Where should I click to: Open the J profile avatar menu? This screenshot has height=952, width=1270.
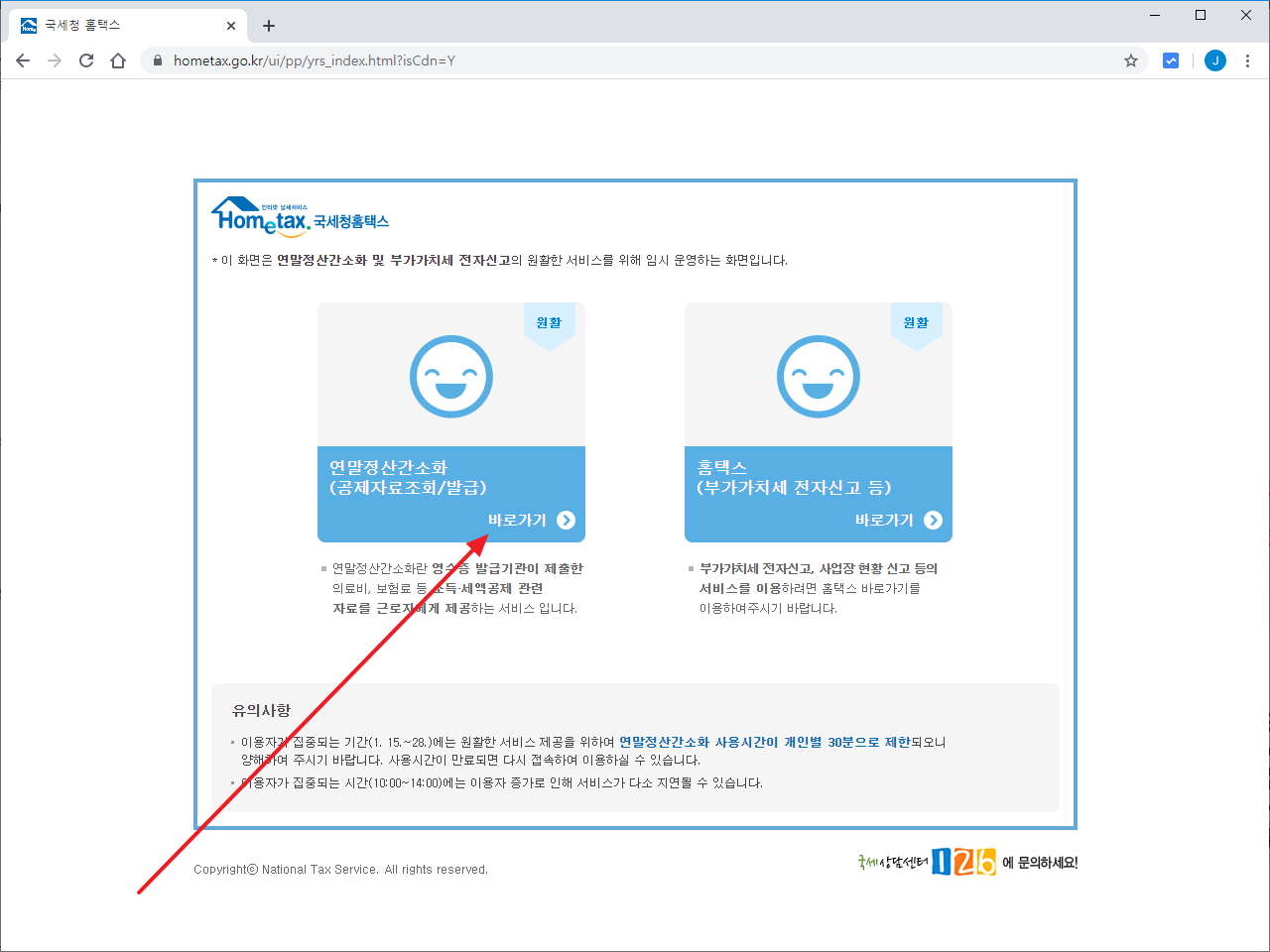pyautogui.click(x=1214, y=60)
